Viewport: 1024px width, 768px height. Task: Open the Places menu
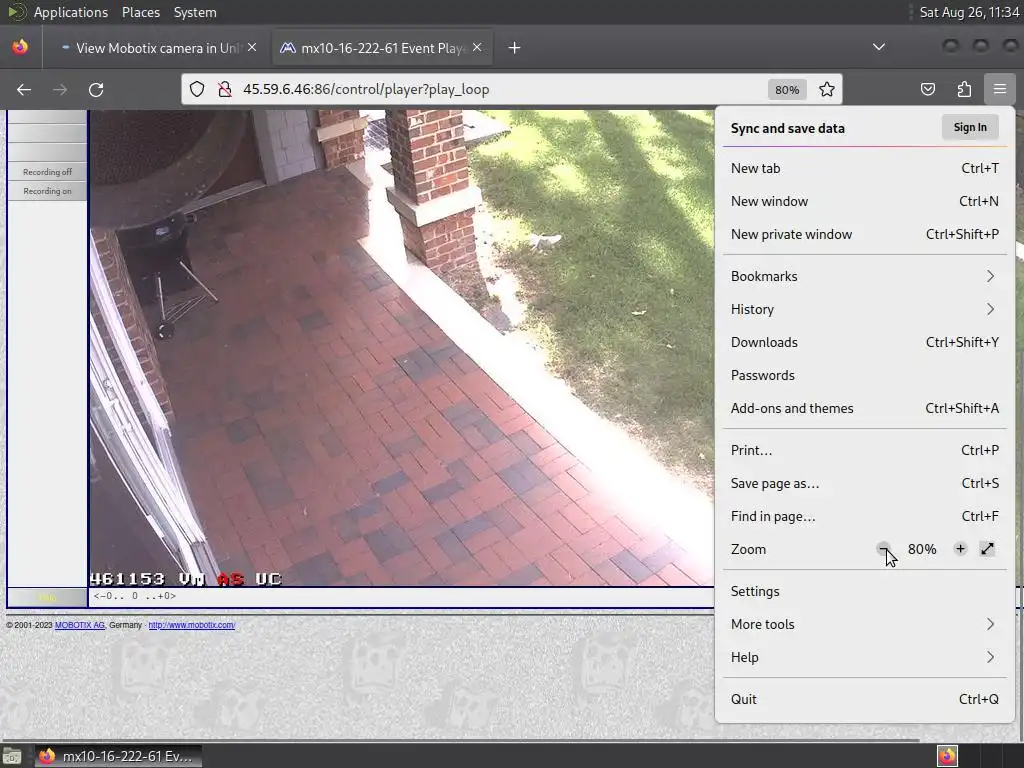point(140,12)
